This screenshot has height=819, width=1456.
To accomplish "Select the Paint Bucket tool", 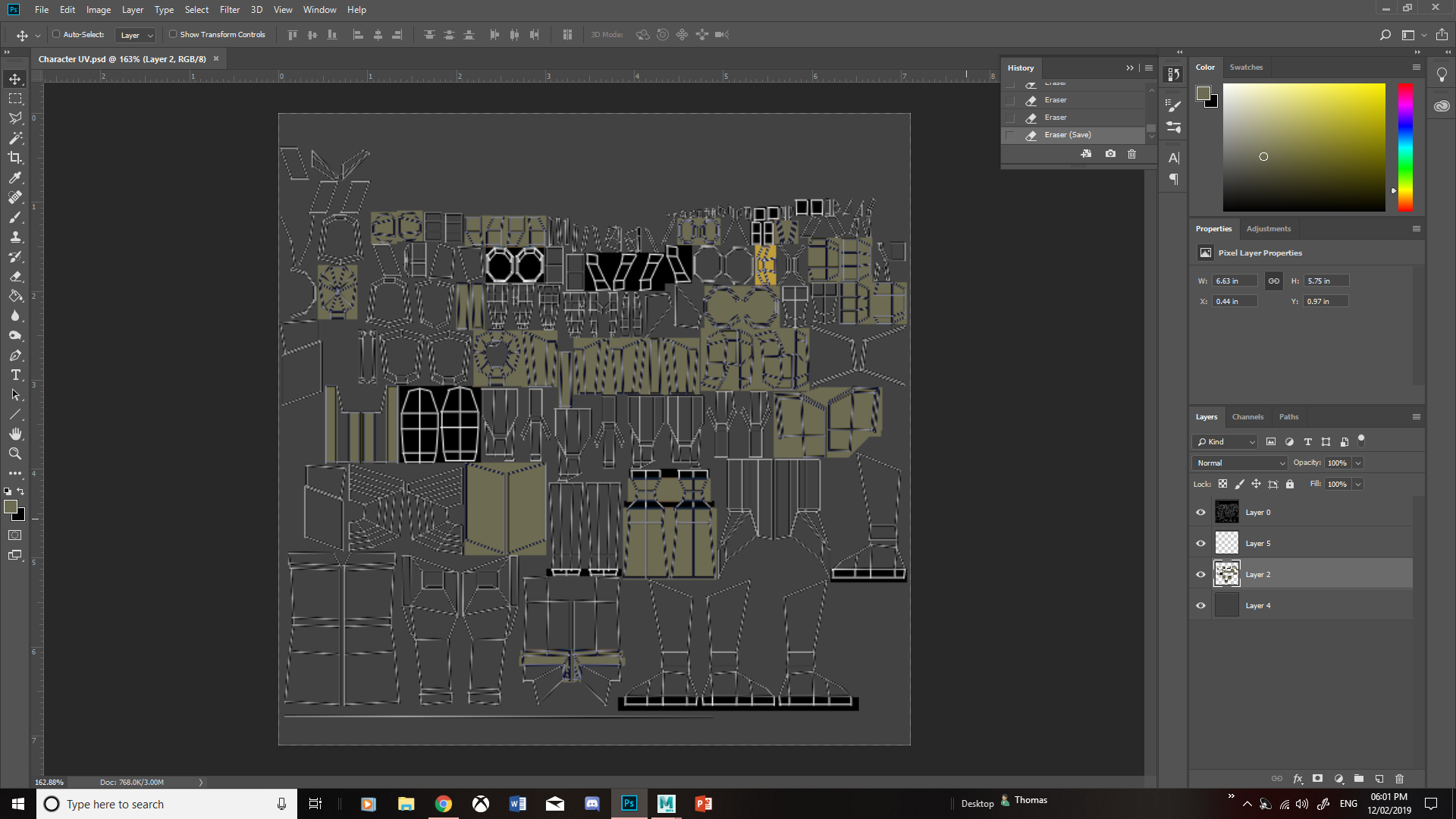I will (x=15, y=297).
